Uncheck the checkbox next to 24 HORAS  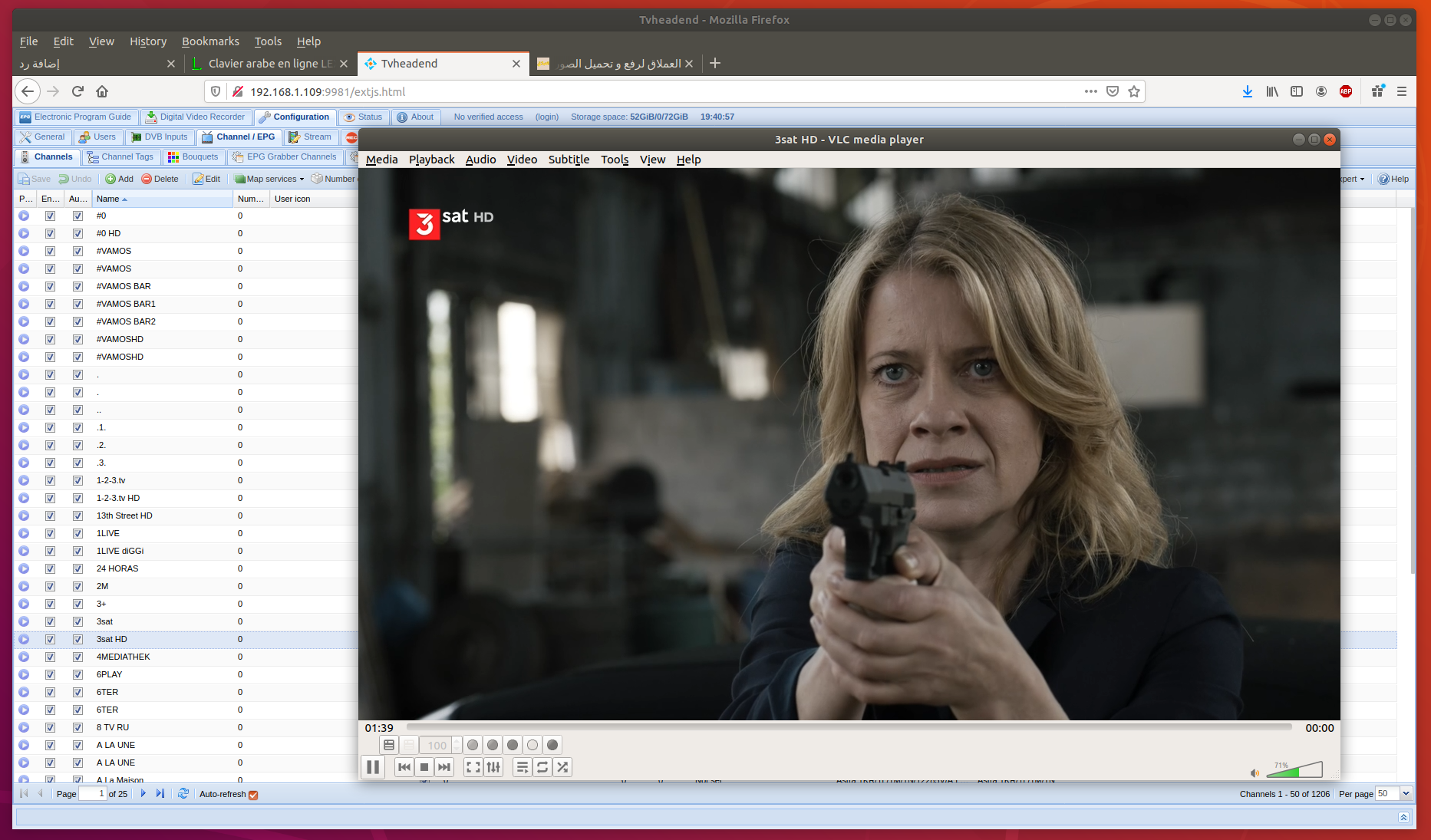(50, 568)
